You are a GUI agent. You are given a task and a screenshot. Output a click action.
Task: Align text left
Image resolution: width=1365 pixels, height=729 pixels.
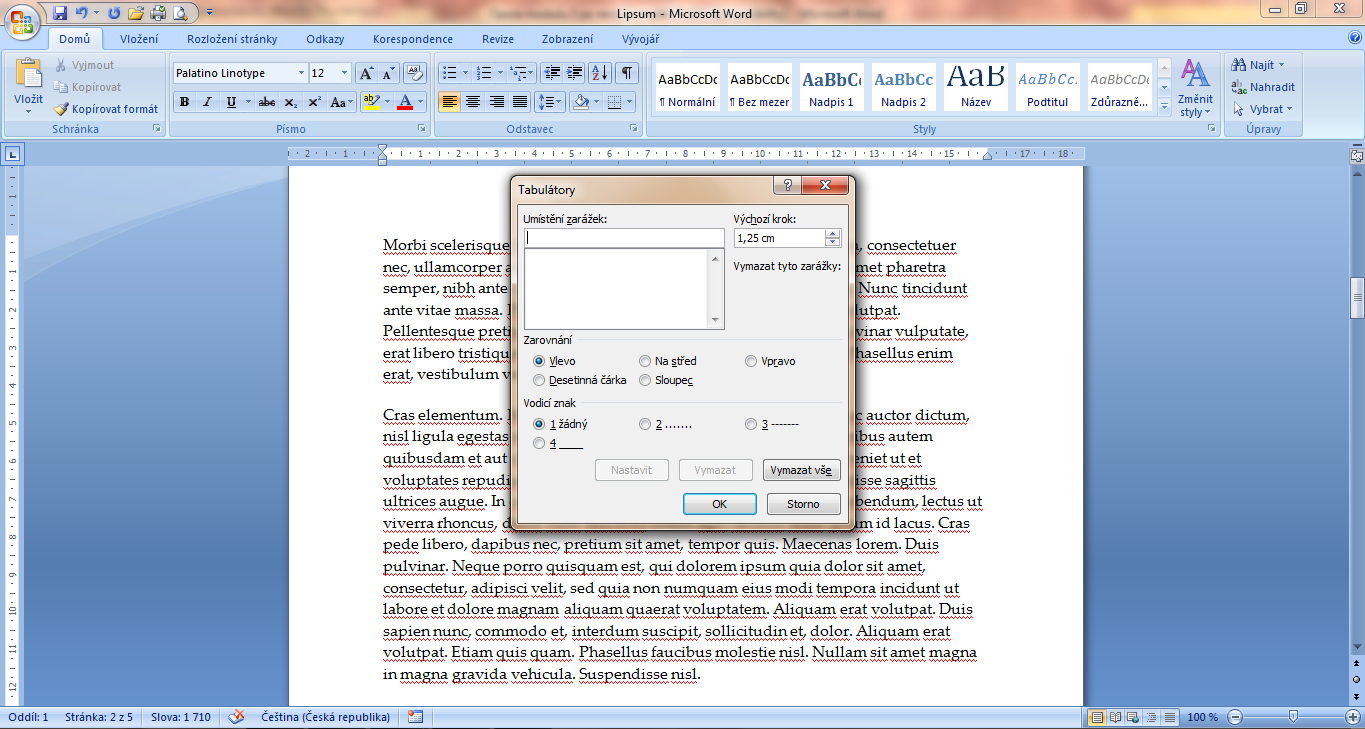(449, 102)
